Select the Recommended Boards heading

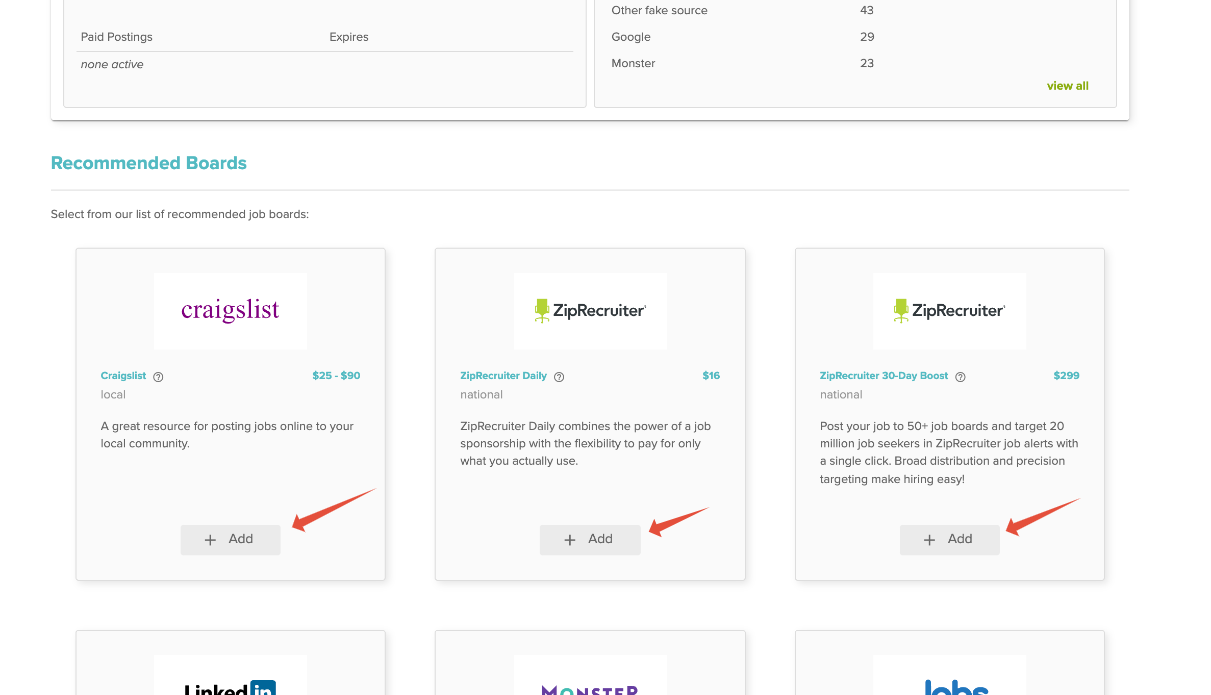pyautogui.click(x=149, y=163)
